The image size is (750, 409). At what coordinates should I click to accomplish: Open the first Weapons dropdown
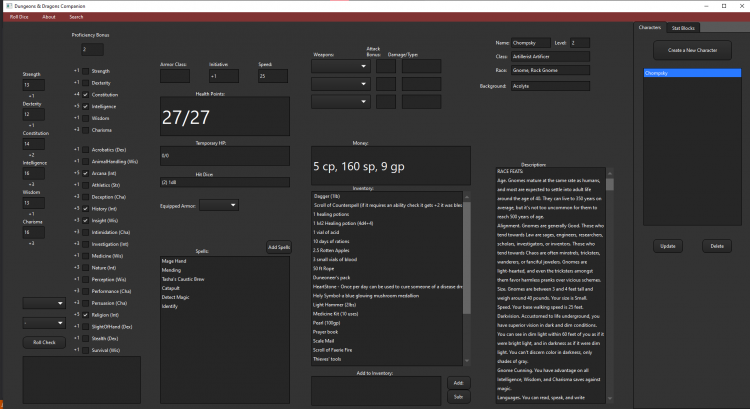pyautogui.click(x=340, y=67)
